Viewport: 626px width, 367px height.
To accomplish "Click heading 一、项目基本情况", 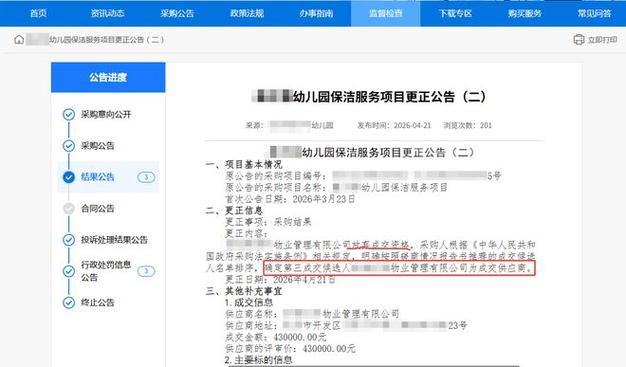I will point(244,164).
